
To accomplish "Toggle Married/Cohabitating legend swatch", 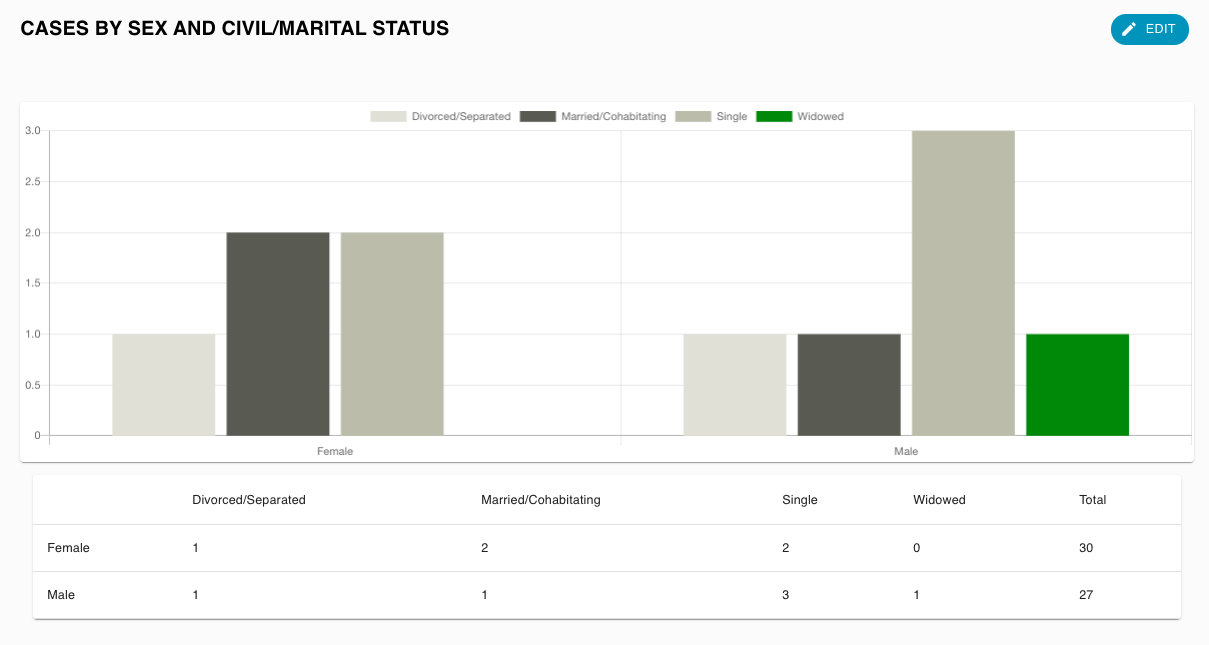I will (538, 117).
